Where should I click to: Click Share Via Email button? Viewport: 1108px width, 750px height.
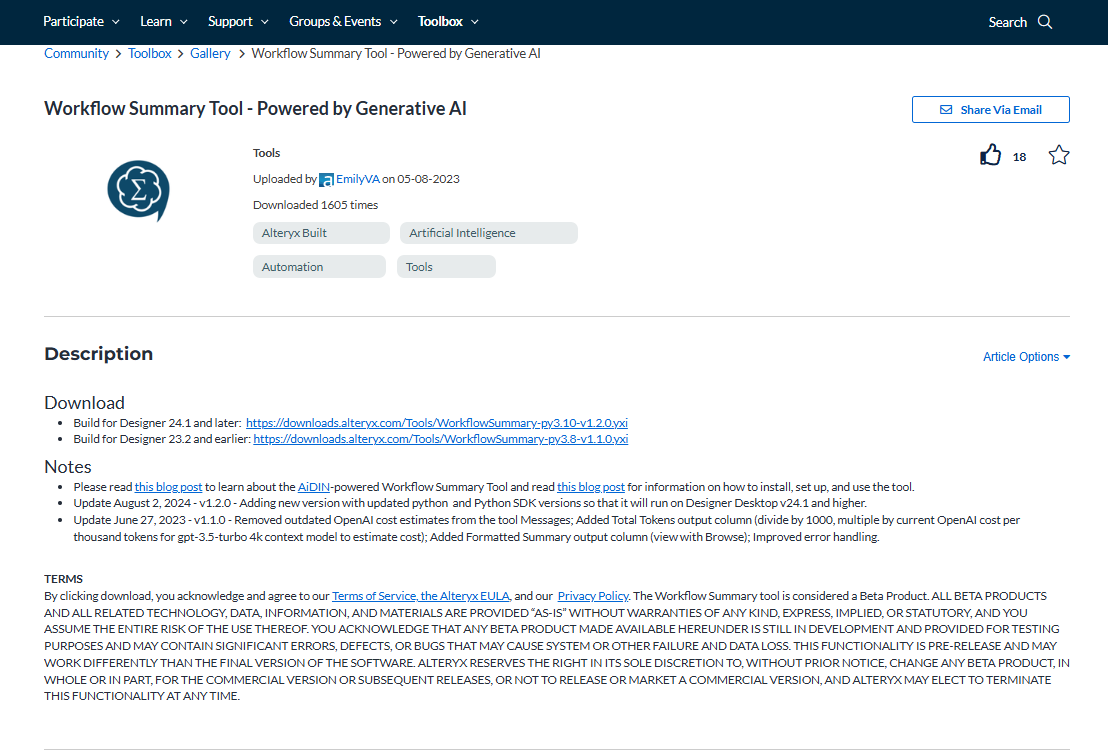pyautogui.click(x=991, y=110)
